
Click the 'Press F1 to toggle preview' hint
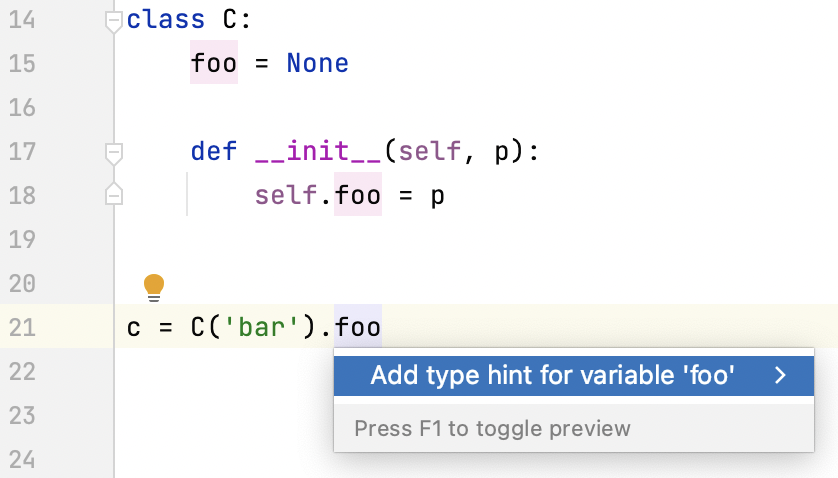[492, 429]
